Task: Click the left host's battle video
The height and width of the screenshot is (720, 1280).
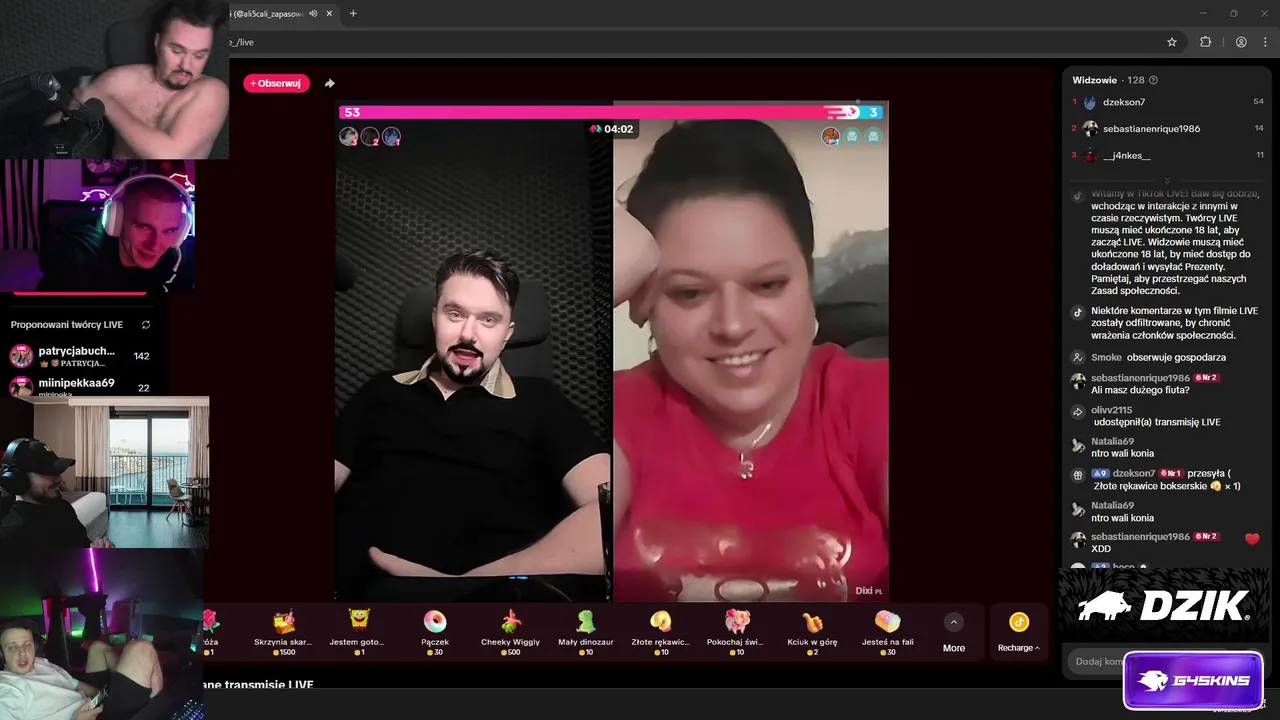Action: [x=475, y=360]
